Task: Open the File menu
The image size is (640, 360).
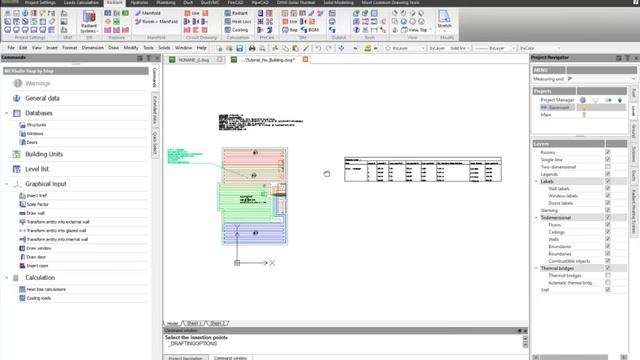Action: (11, 48)
